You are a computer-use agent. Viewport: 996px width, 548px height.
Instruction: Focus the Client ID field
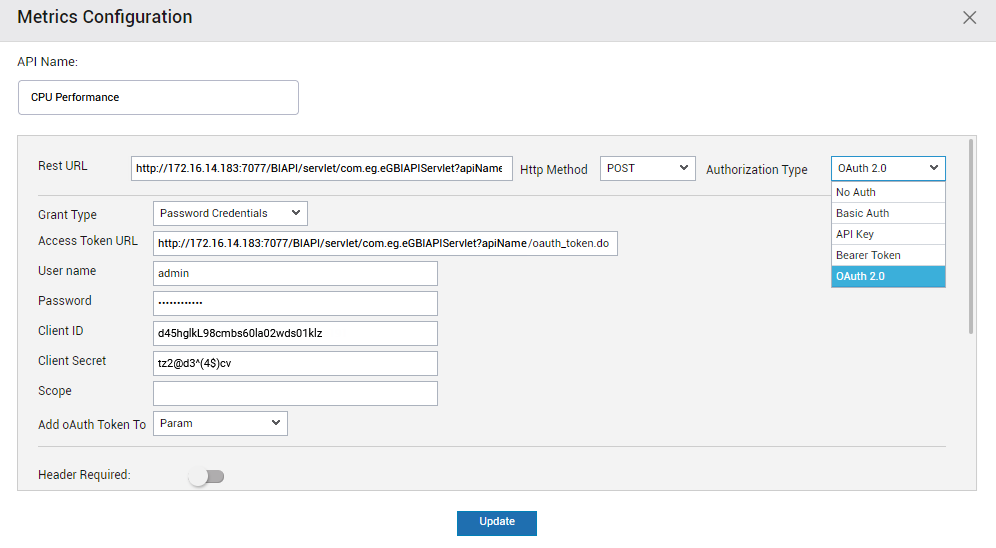(295, 333)
